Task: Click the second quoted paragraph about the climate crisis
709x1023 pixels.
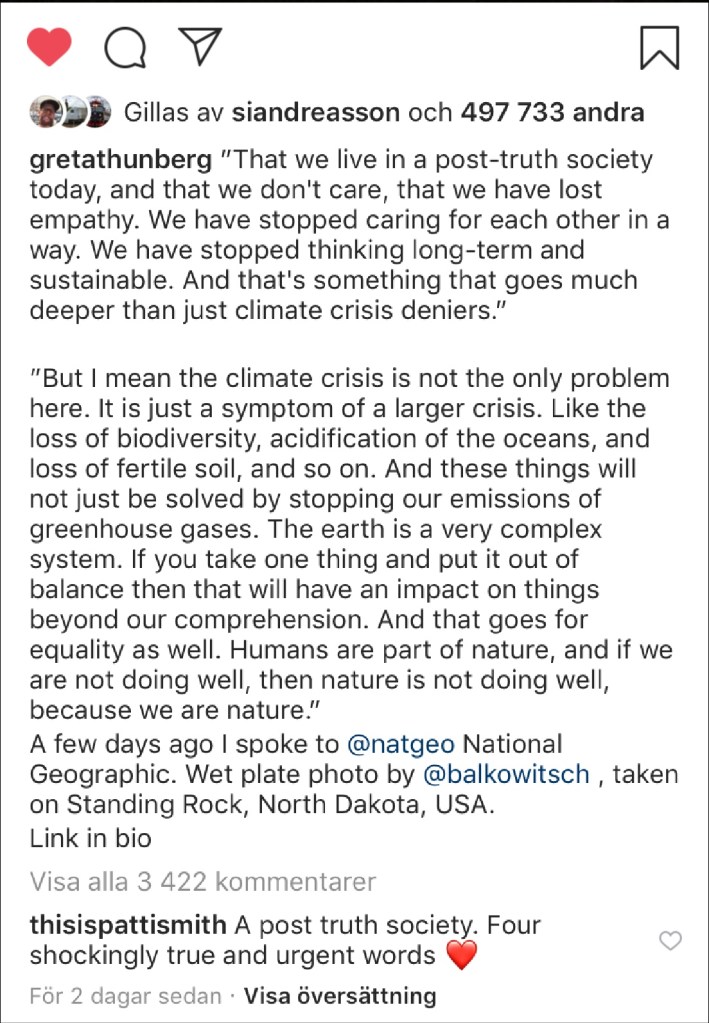Action: click(x=350, y=545)
